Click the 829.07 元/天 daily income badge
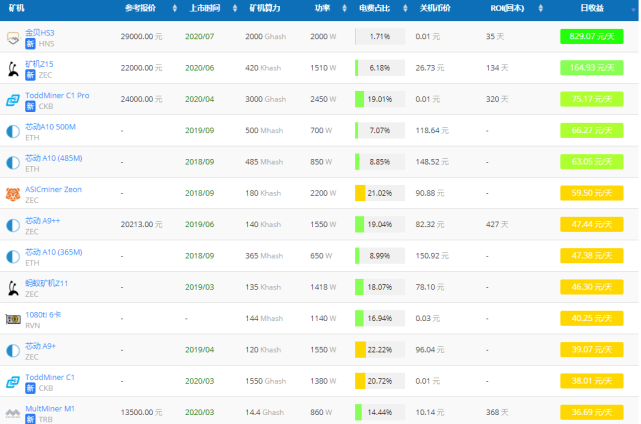The height and width of the screenshot is (424, 641). [592, 36]
